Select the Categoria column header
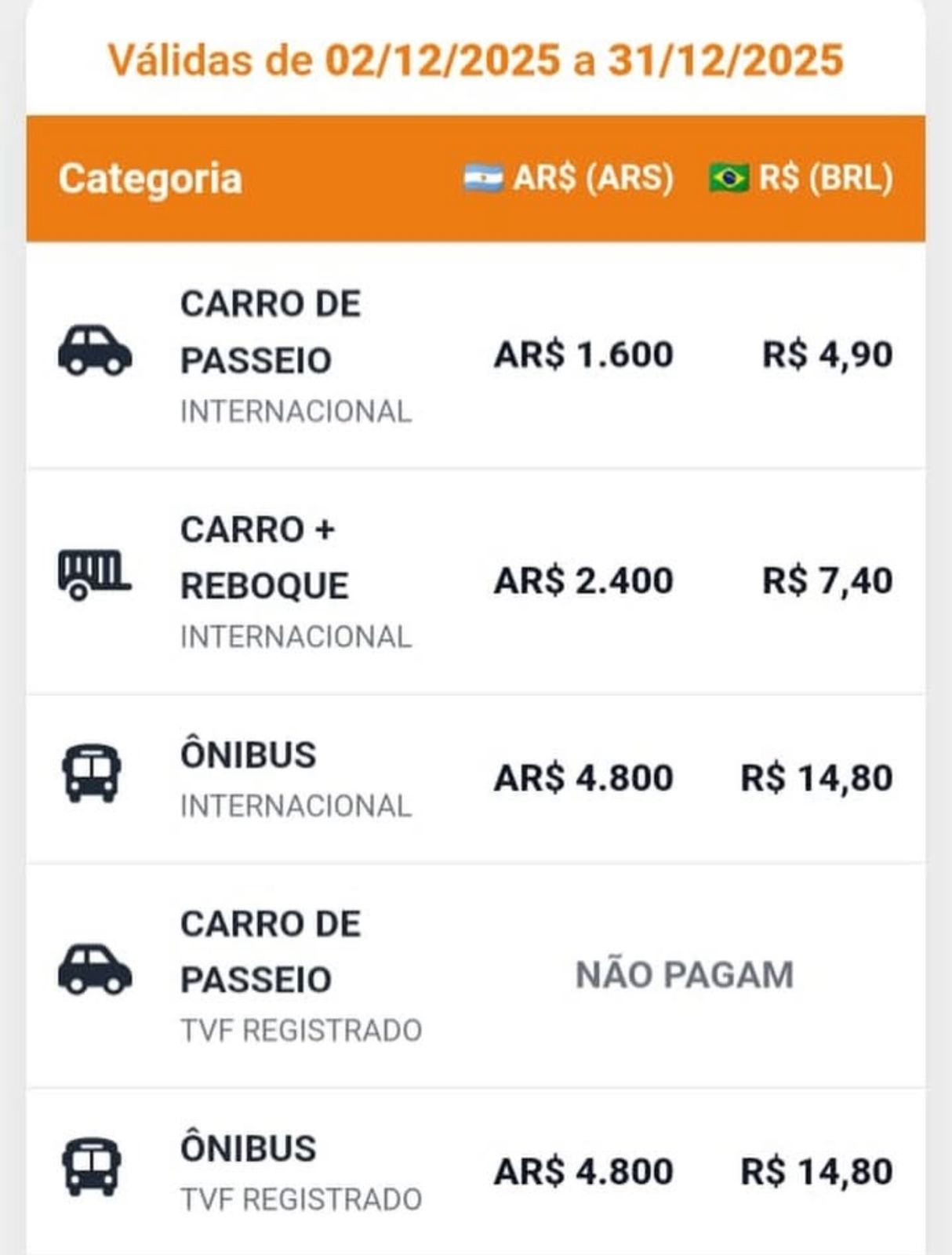This screenshot has height=1255, width=952. tap(150, 179)
